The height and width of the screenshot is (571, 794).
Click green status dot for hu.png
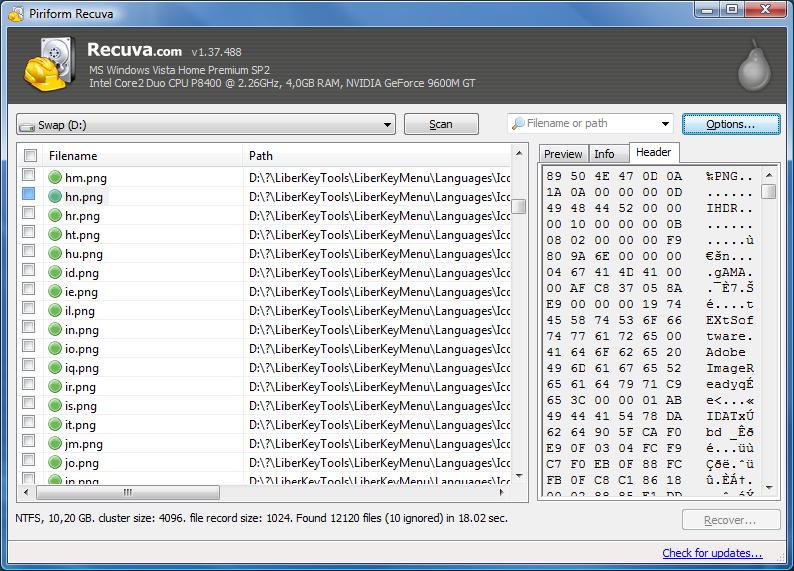[55, 253]
